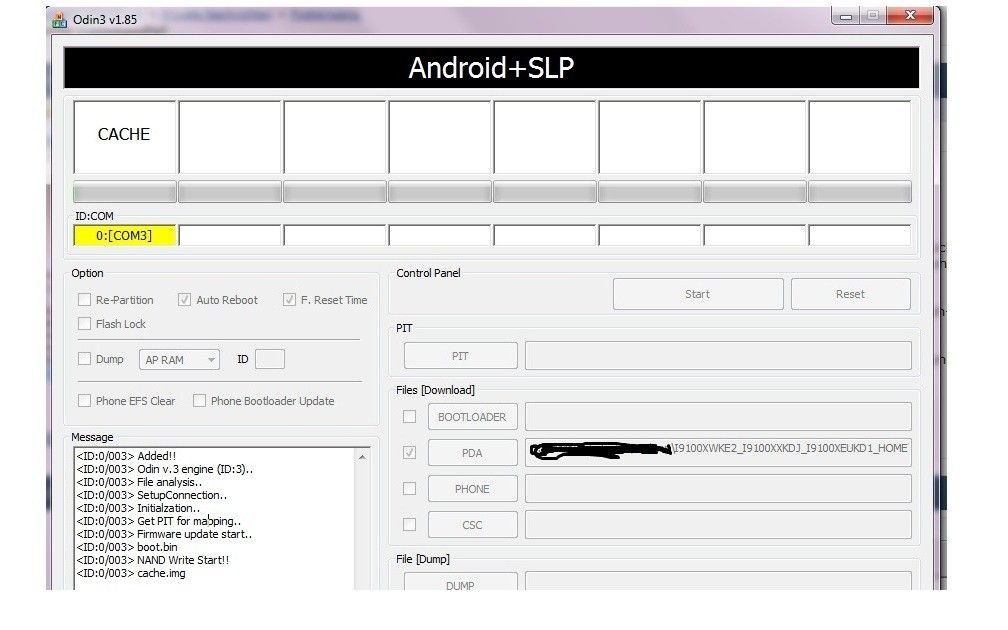Click the PDA file button
This screenshot has width=1008, height=630.
[x=472, y=453]
